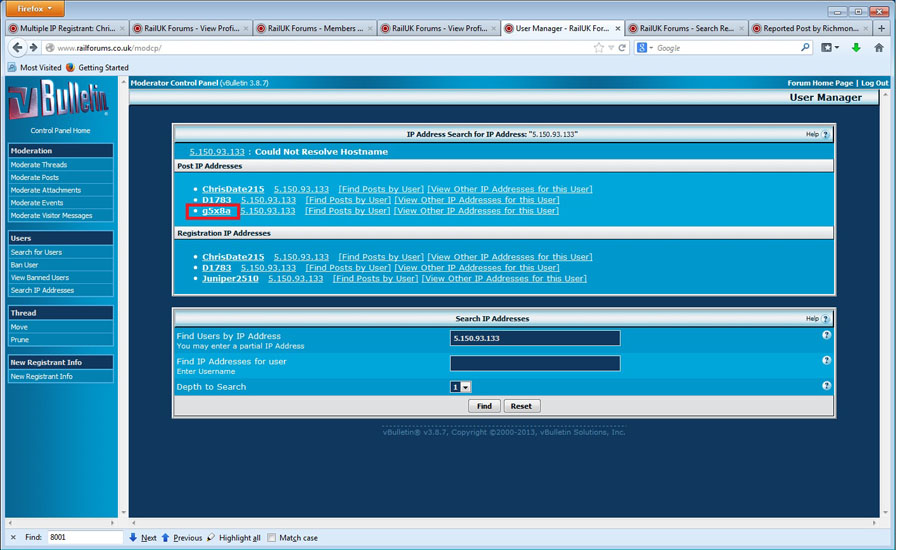Click the Find button
Screen dimensions: 900x550
point(484,406)
